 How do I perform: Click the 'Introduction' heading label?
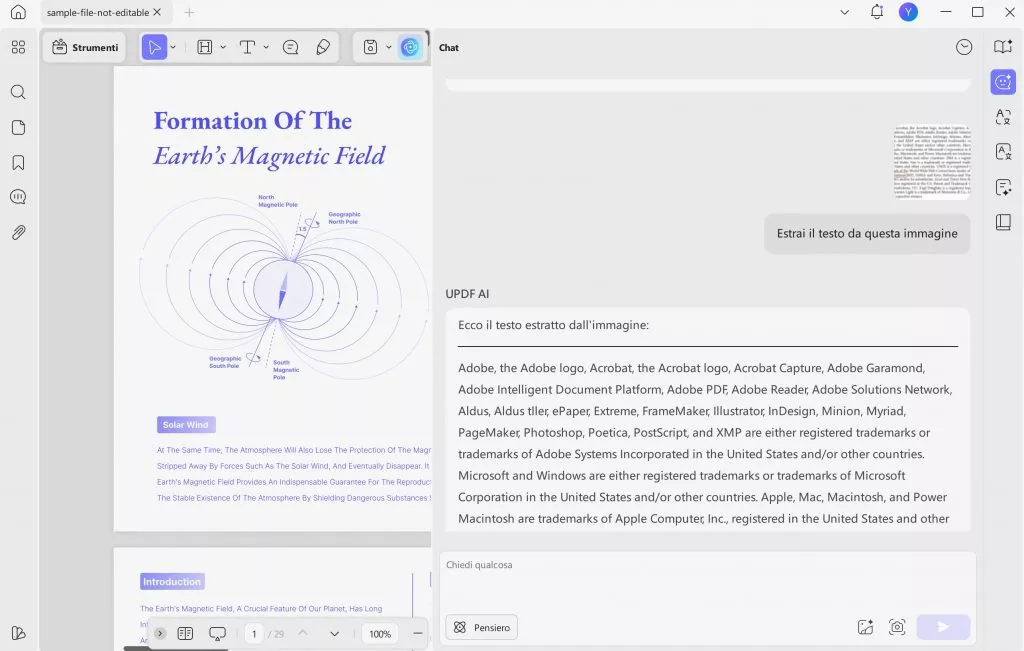point(172,581)
